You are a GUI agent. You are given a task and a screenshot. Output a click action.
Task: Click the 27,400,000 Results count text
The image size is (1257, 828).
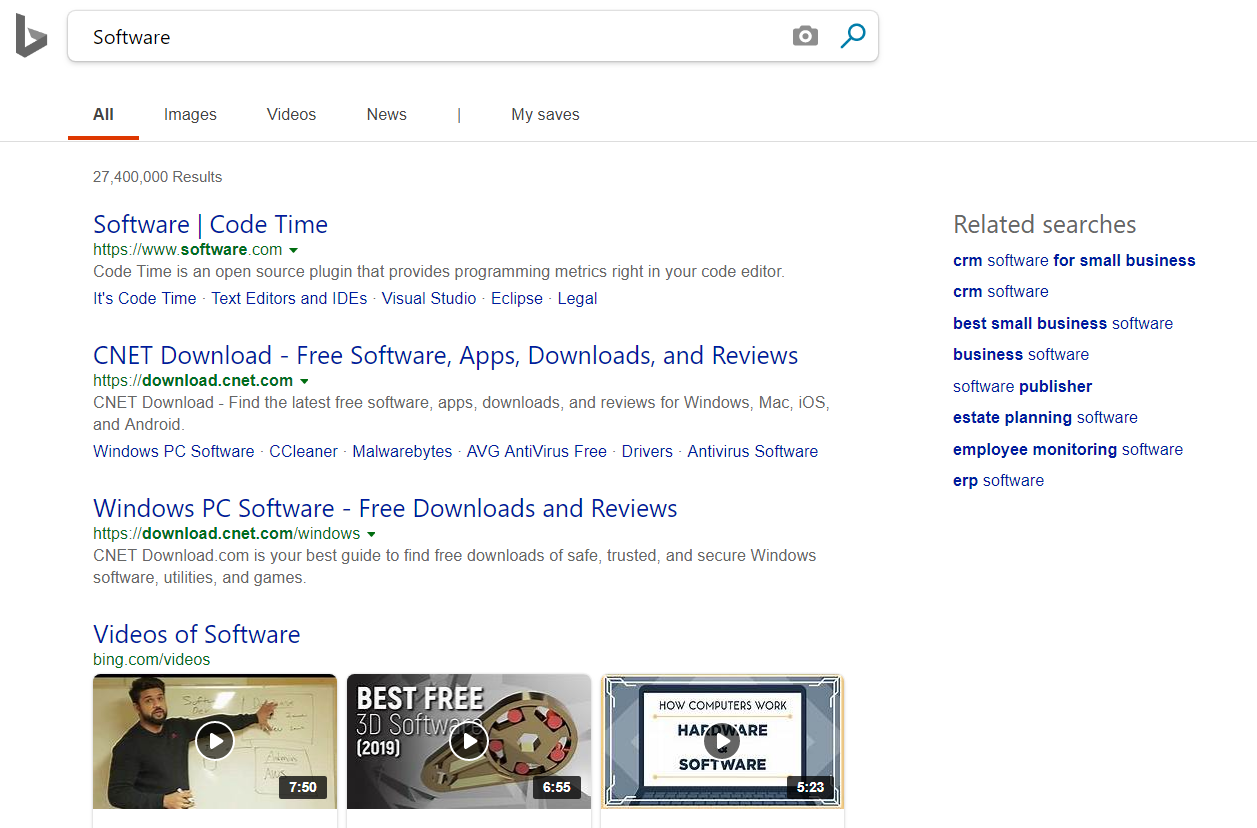pos(157,177)
